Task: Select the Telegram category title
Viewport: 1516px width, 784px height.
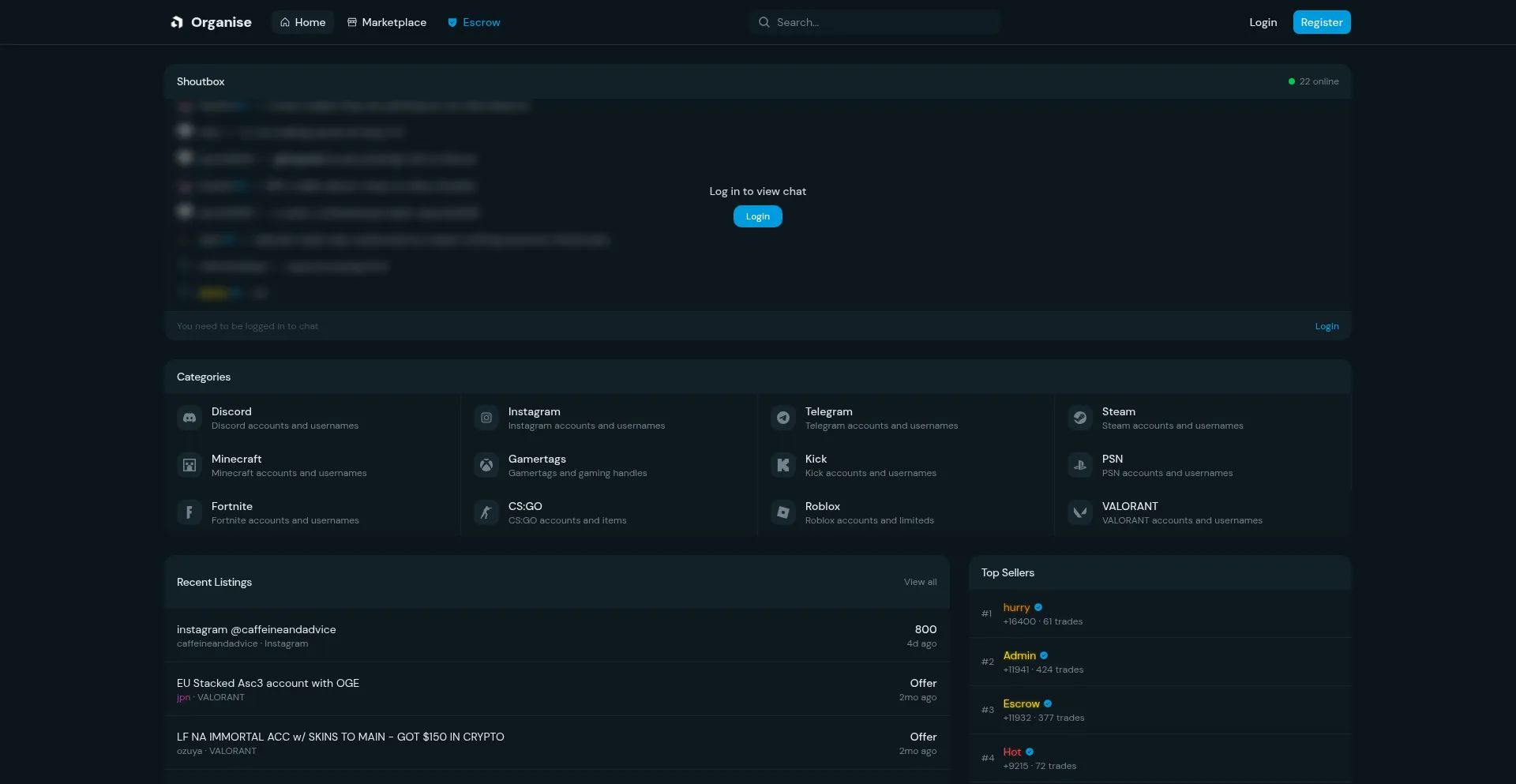Action: click(829, 411)
